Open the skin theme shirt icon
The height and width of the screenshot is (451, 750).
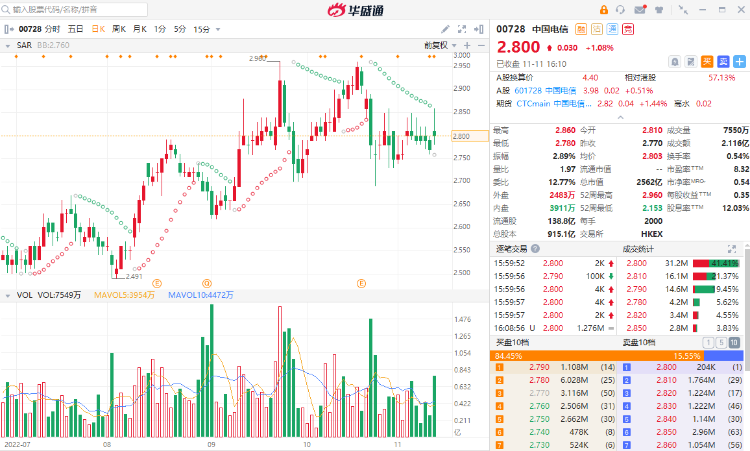click(661, 11)
